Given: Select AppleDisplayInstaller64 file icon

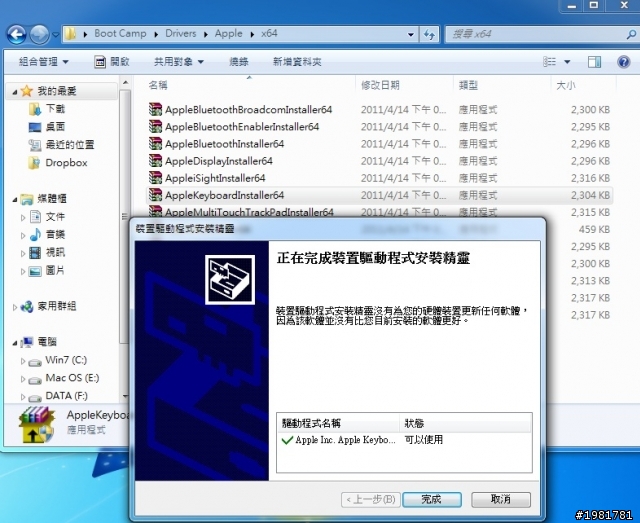Looking at the screenshot, I should click(x=155, y=160).
